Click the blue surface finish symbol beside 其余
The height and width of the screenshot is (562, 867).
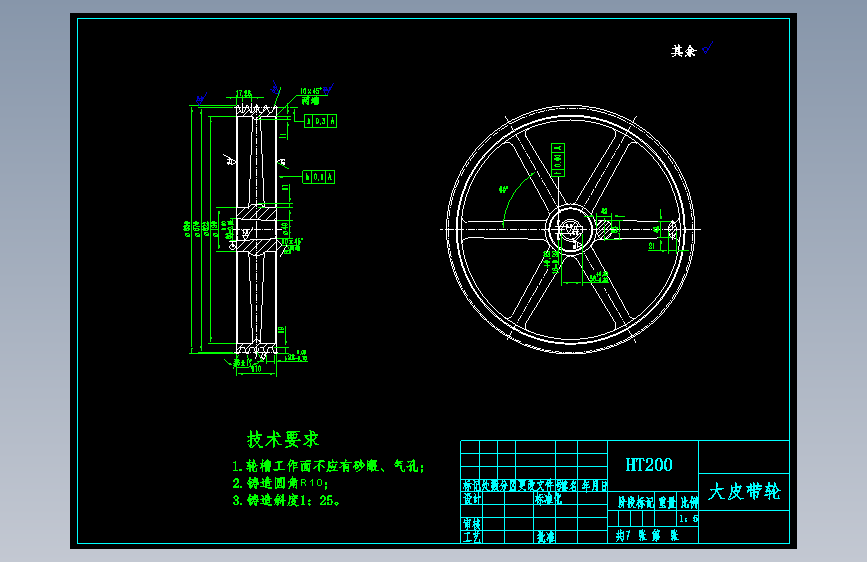tap(707, 49)
